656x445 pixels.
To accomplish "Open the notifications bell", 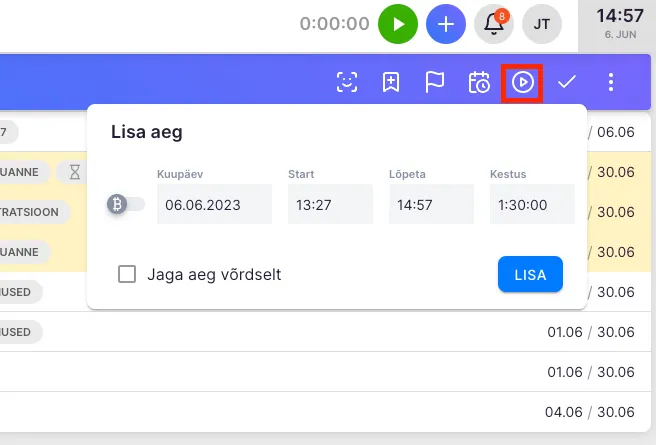I will pos(493,23).
